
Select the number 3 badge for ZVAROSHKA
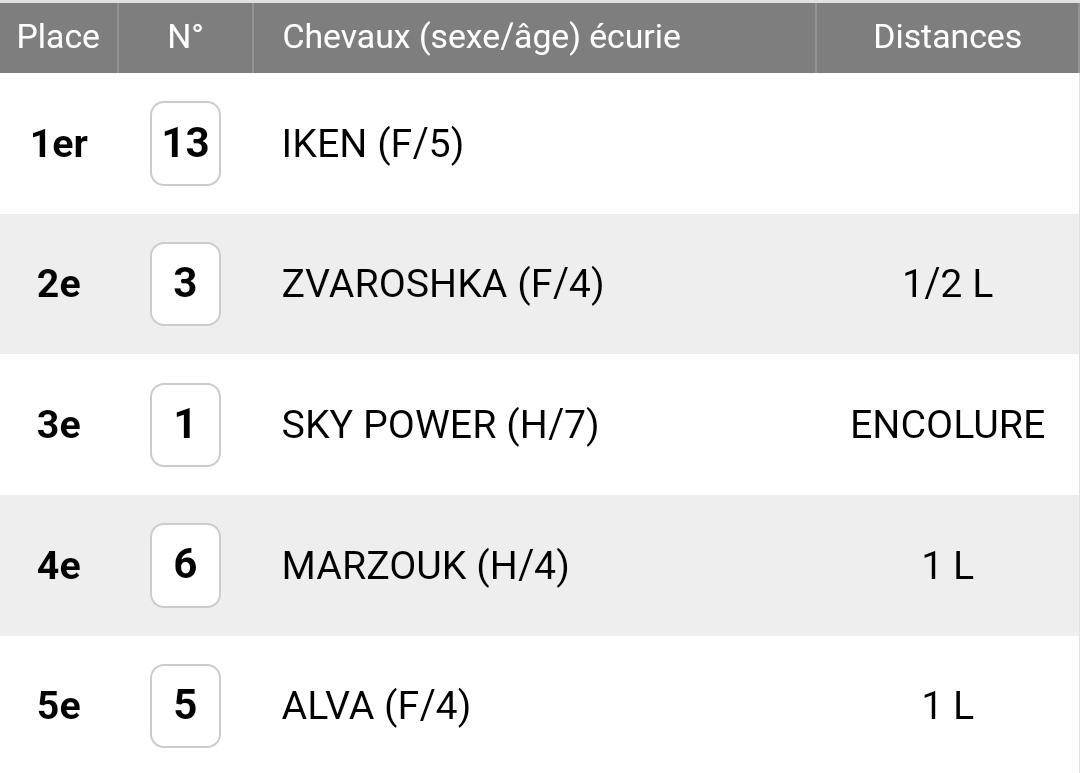(185, 284)
